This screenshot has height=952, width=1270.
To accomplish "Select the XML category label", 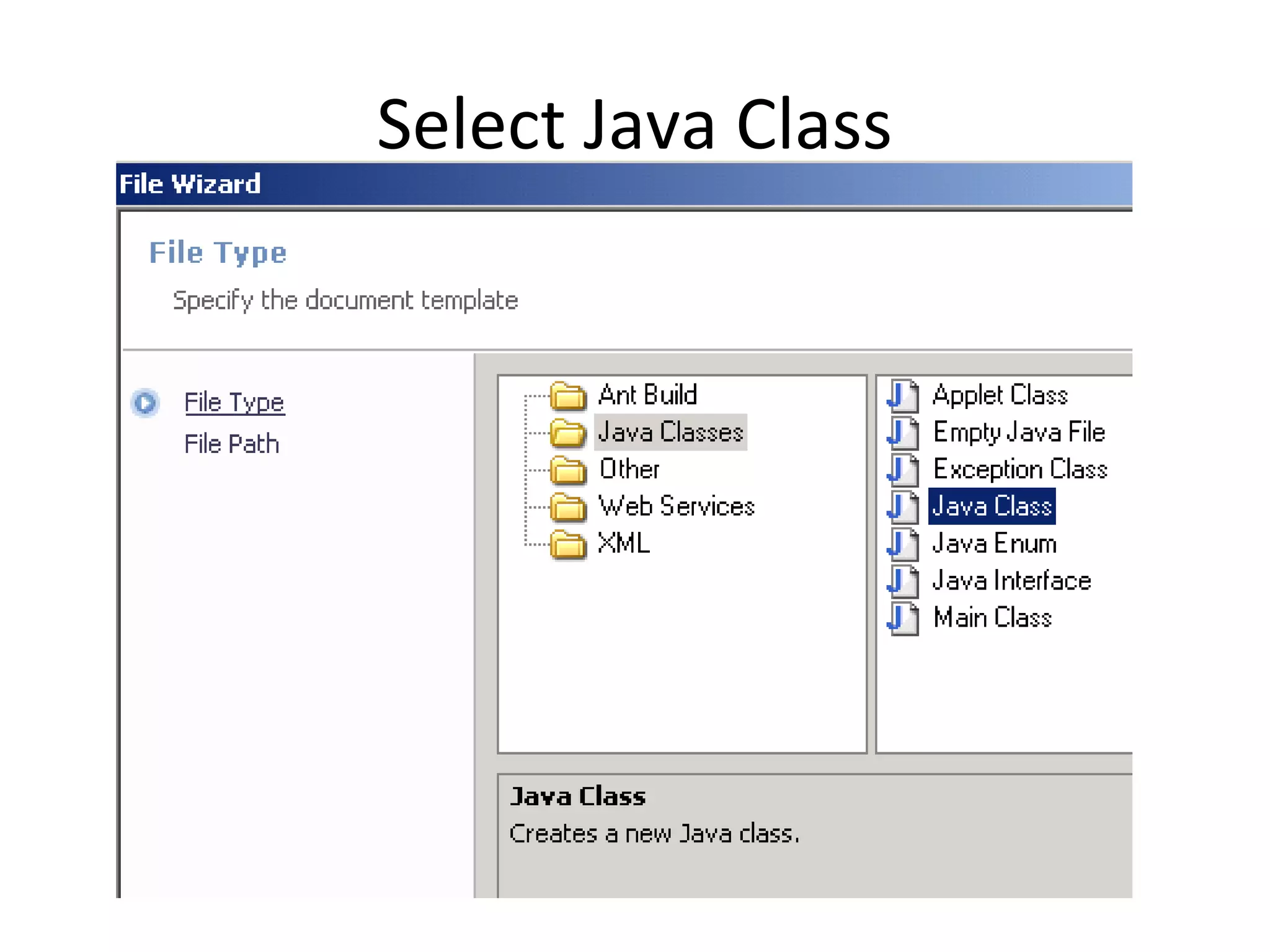I will click(x=623, y=544).
